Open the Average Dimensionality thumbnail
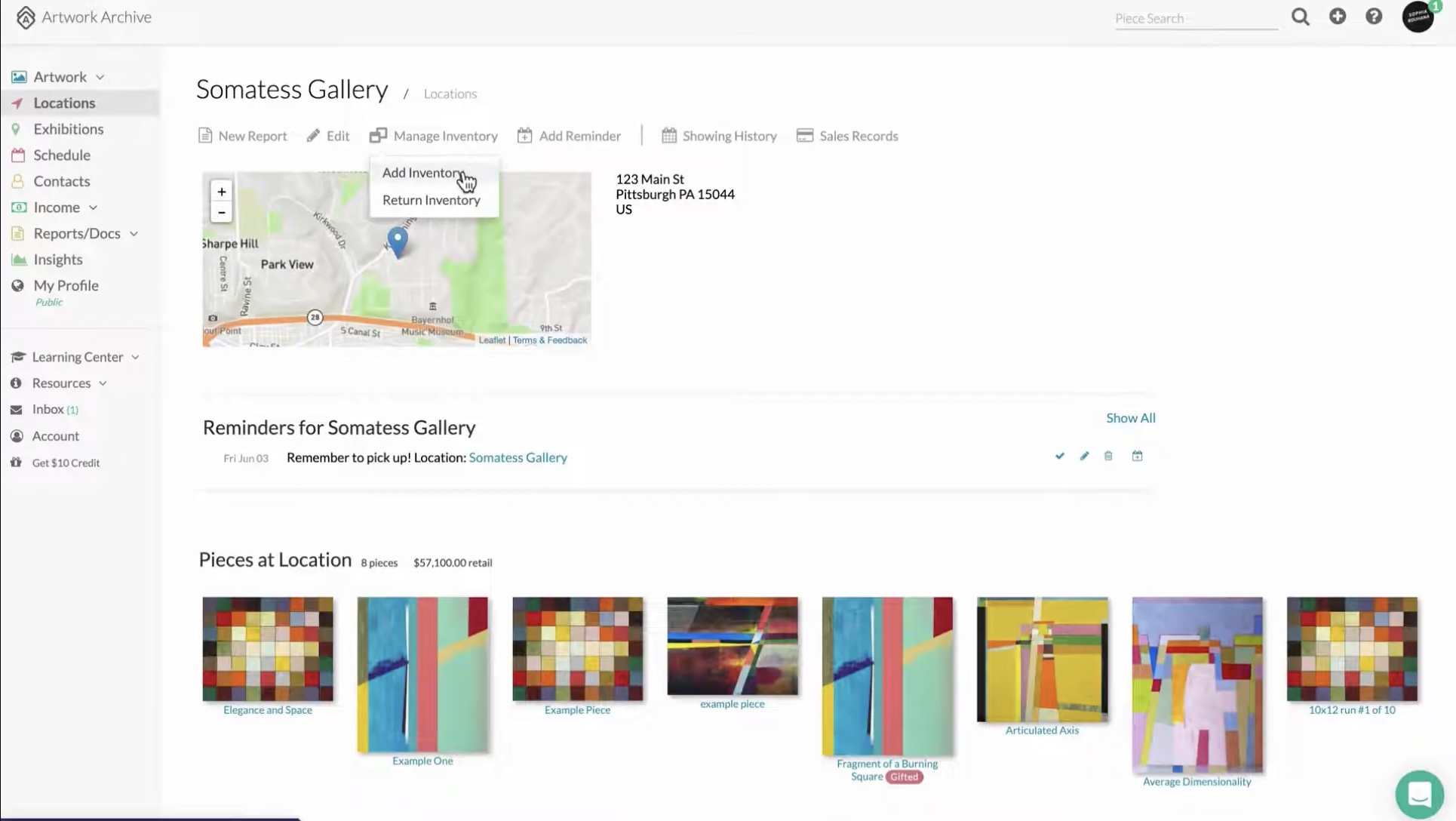The height and width of the screenshot is (821, 1456). (x=1196, y=685)
